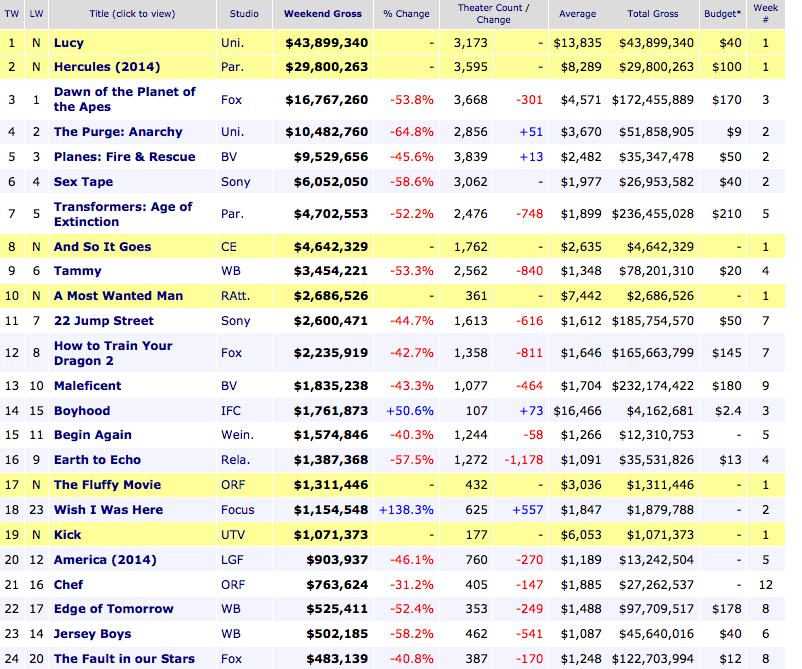Select the $16,466 average for Boyhood
The height and width of the screenshot is (669, 802).
(577, 411)
